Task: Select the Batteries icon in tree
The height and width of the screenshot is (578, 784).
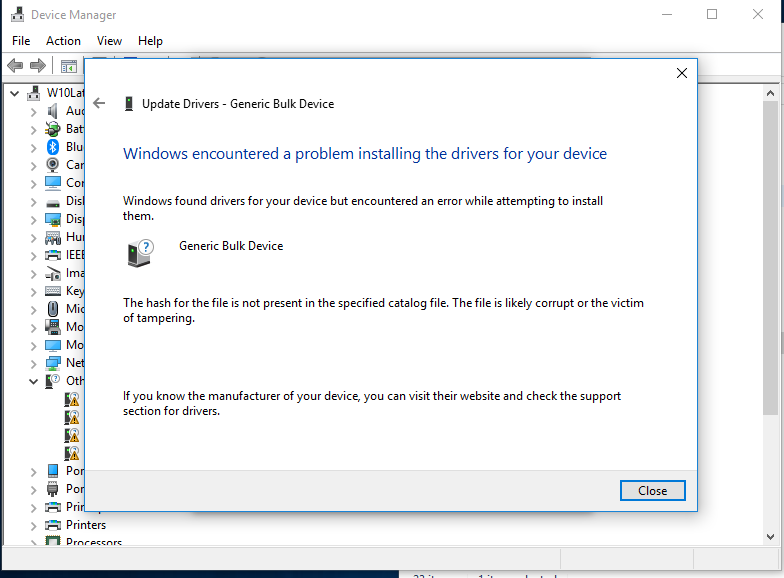Action: tap(52, 129)
